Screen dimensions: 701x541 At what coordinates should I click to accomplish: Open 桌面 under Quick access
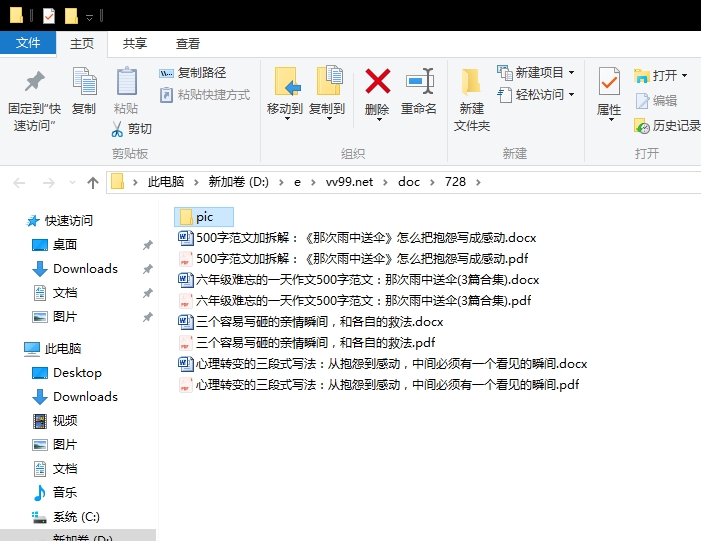(x=55, y=245)
